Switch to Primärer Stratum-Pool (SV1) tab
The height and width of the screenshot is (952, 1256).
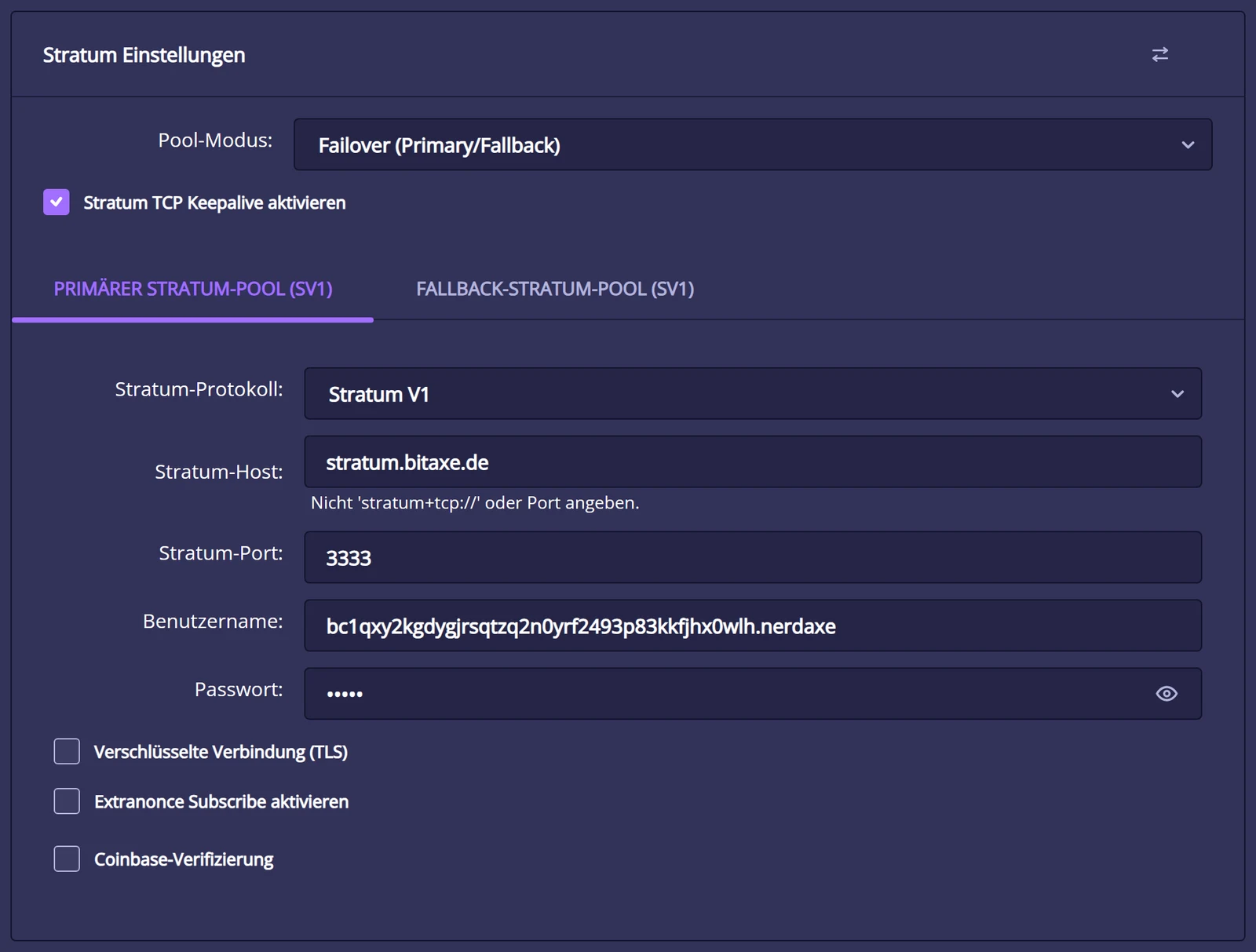point(193,289)
